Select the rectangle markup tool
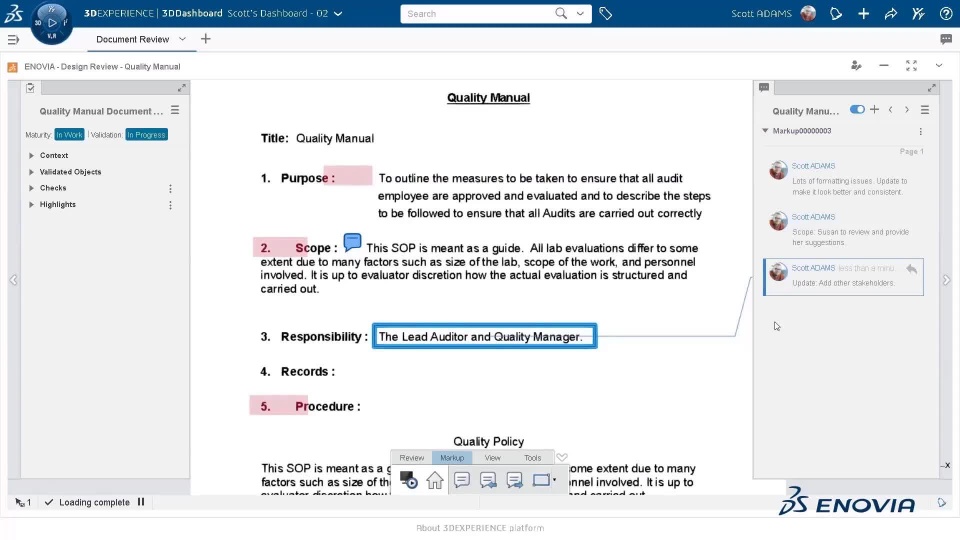Image resolution: width=960 pixels, height=540 pixels. tap(541, 480)
